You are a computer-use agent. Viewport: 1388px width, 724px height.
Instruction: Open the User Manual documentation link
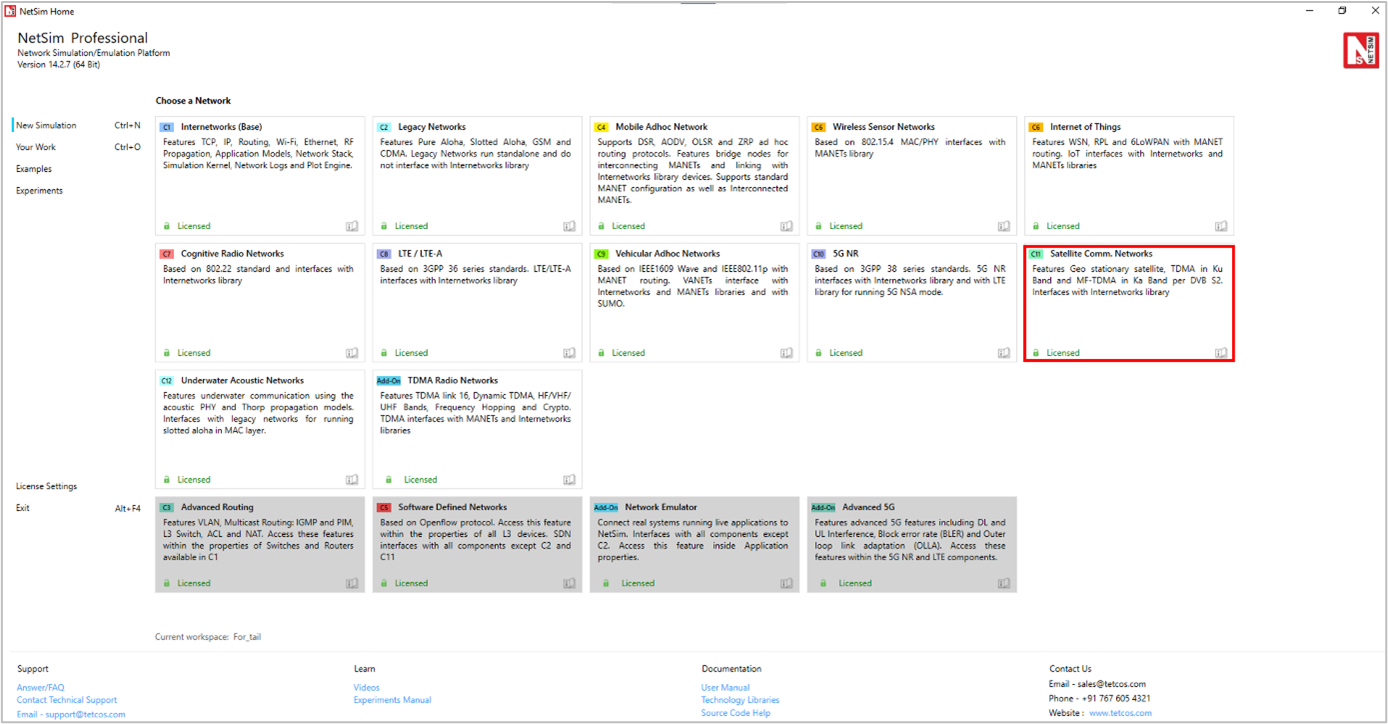tap(725, 687)
